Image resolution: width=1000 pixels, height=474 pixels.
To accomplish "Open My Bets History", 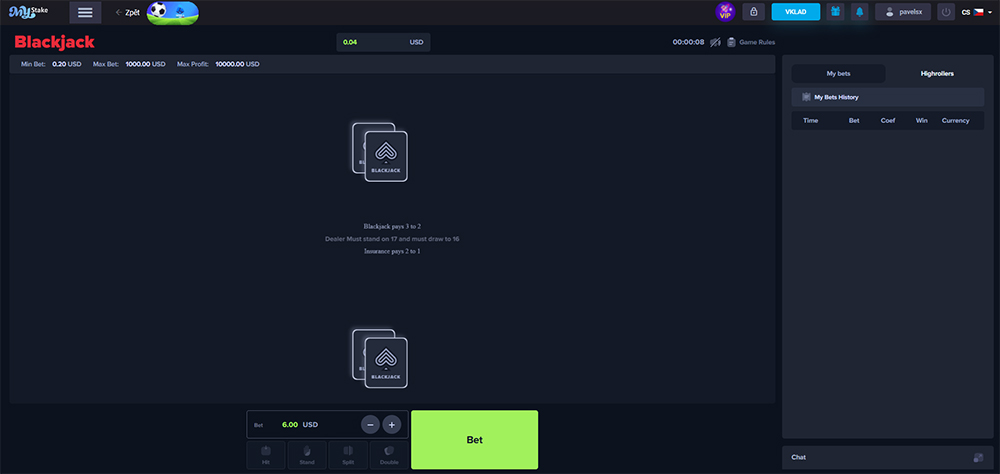I will click(888, 97).
